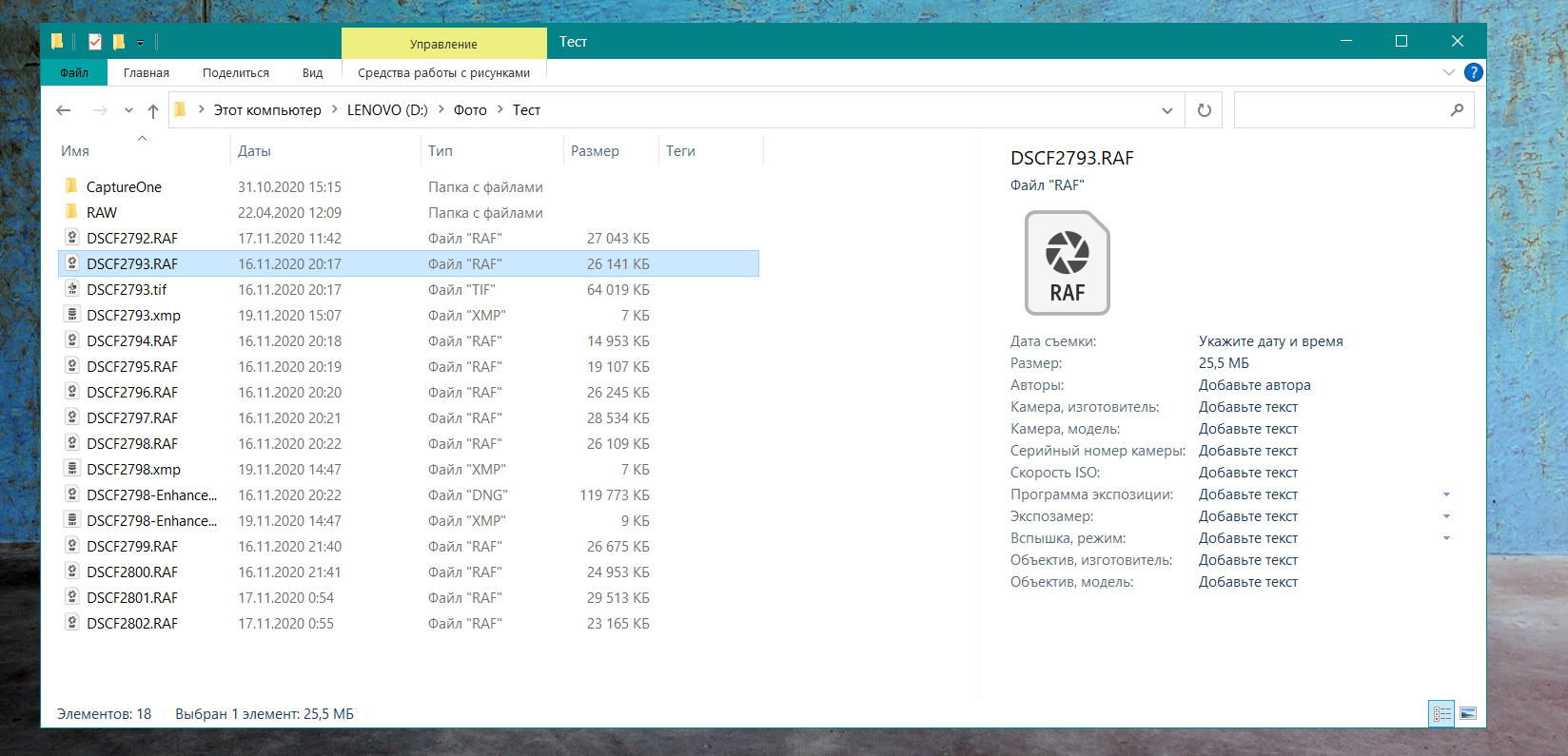Sort by the Даты column header
The width and height of the screenshot is (1568, 756).
[254, 151]
